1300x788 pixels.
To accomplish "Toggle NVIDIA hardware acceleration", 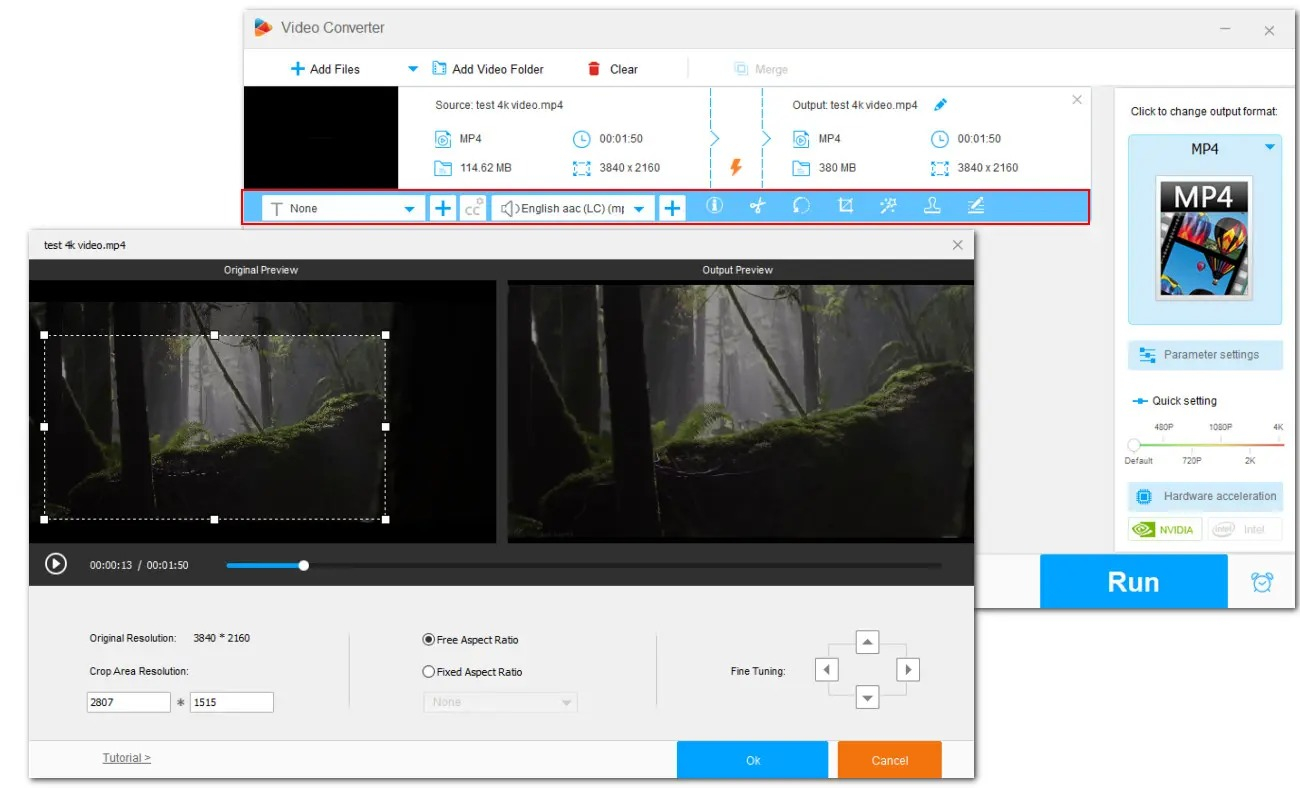I will 1165,529.
